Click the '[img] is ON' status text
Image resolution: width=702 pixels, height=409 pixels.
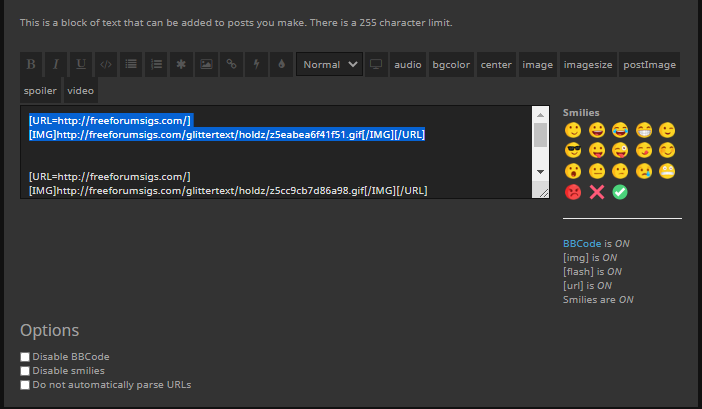click(590, 258)
